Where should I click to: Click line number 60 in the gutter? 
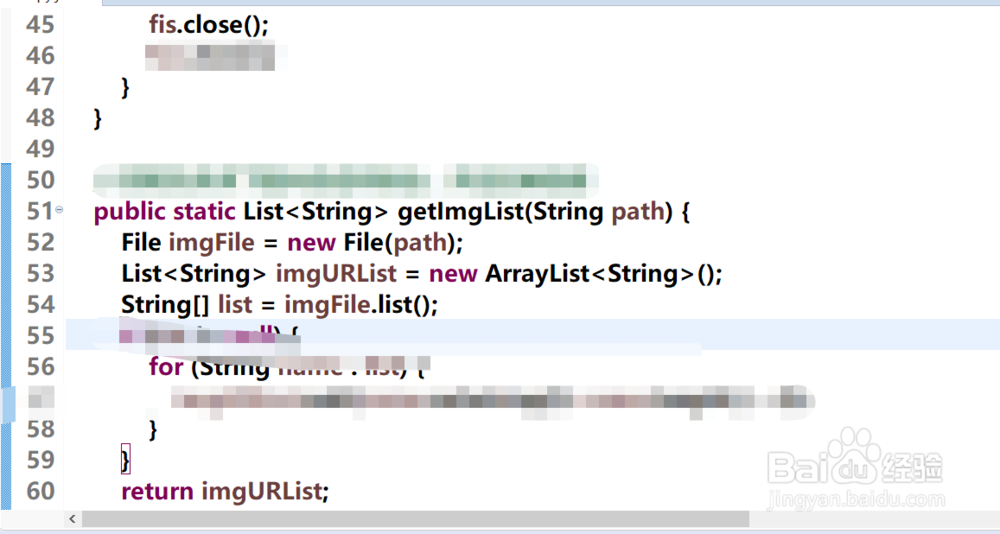pos(34,491)
